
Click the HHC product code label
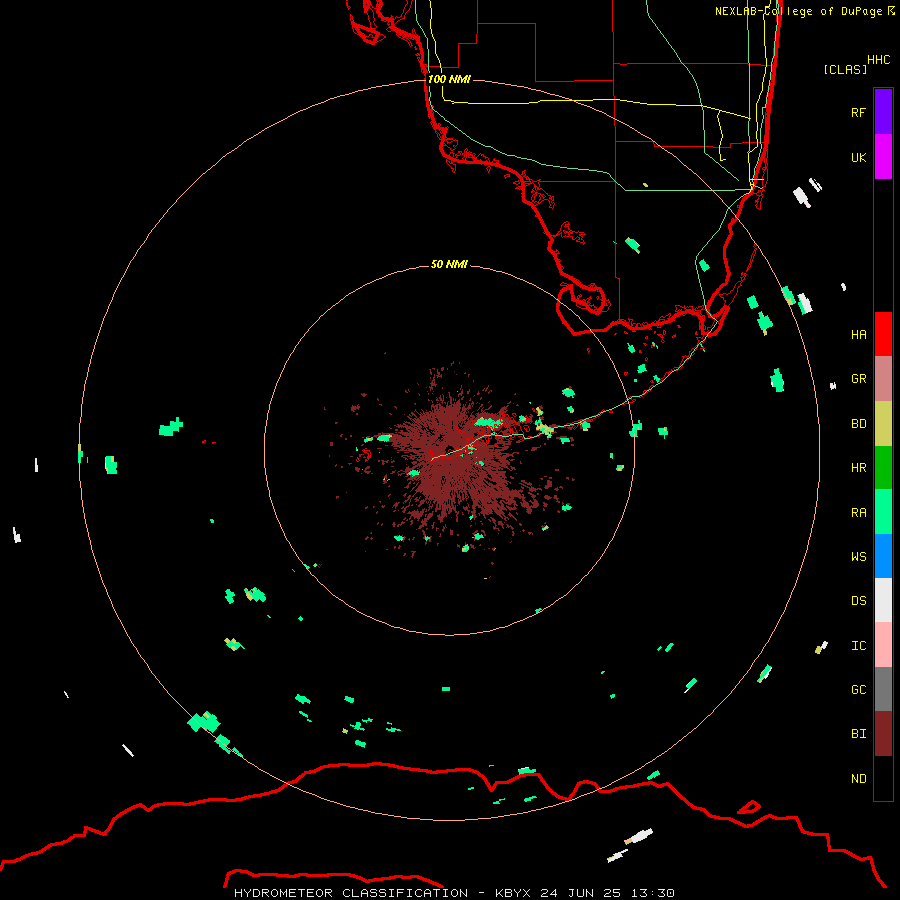pos(879,60)
